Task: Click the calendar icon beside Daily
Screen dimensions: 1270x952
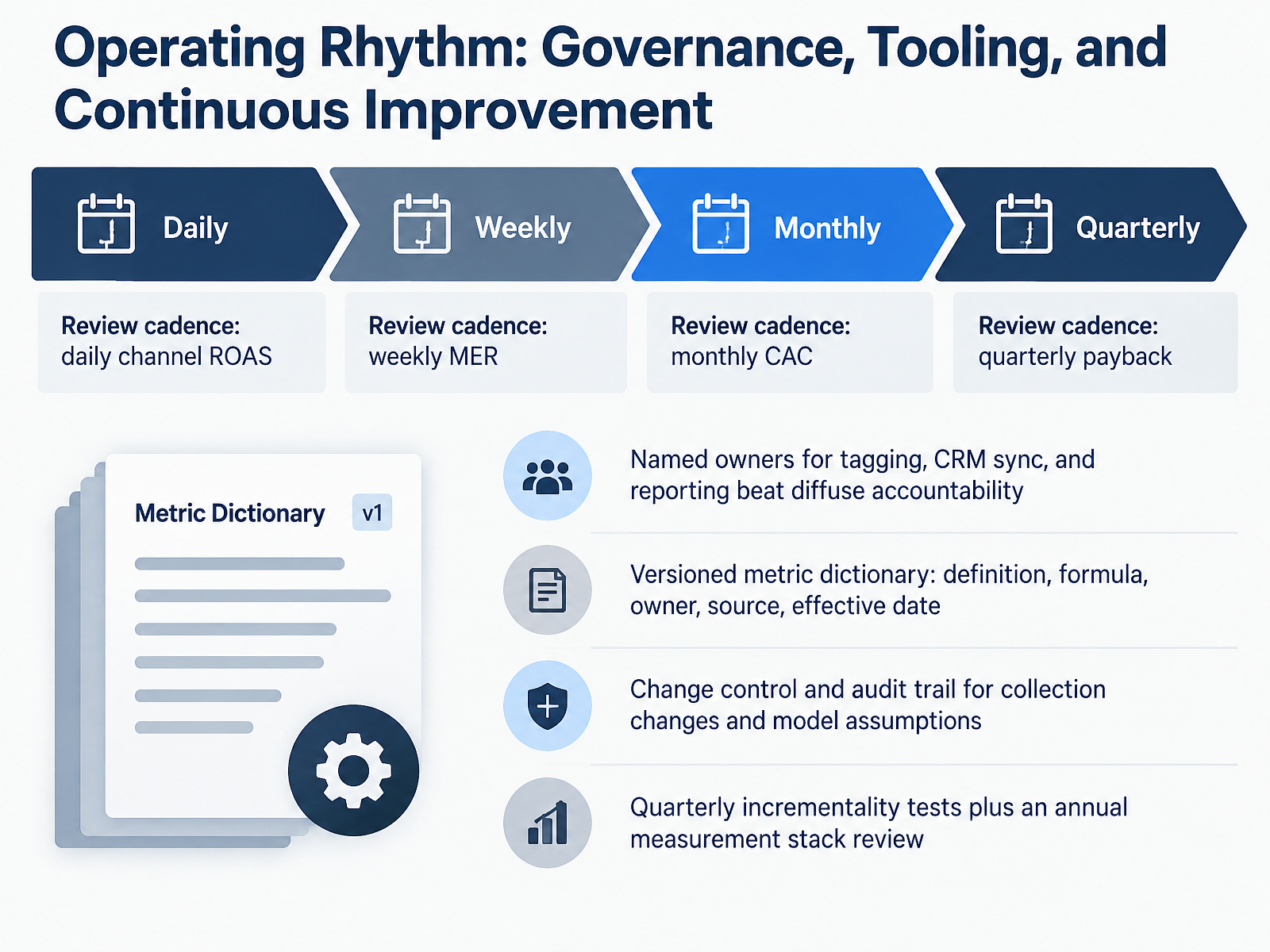Action: click(106, 224)
